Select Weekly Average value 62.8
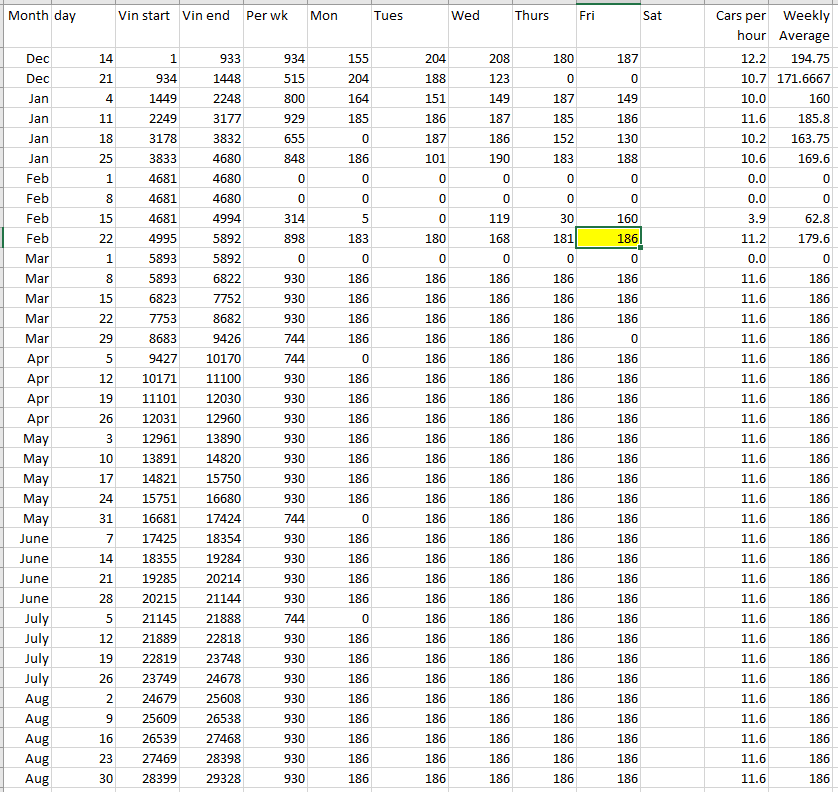Image resolution: width=838 pixels, height=792 pixels. coord(805,219)
